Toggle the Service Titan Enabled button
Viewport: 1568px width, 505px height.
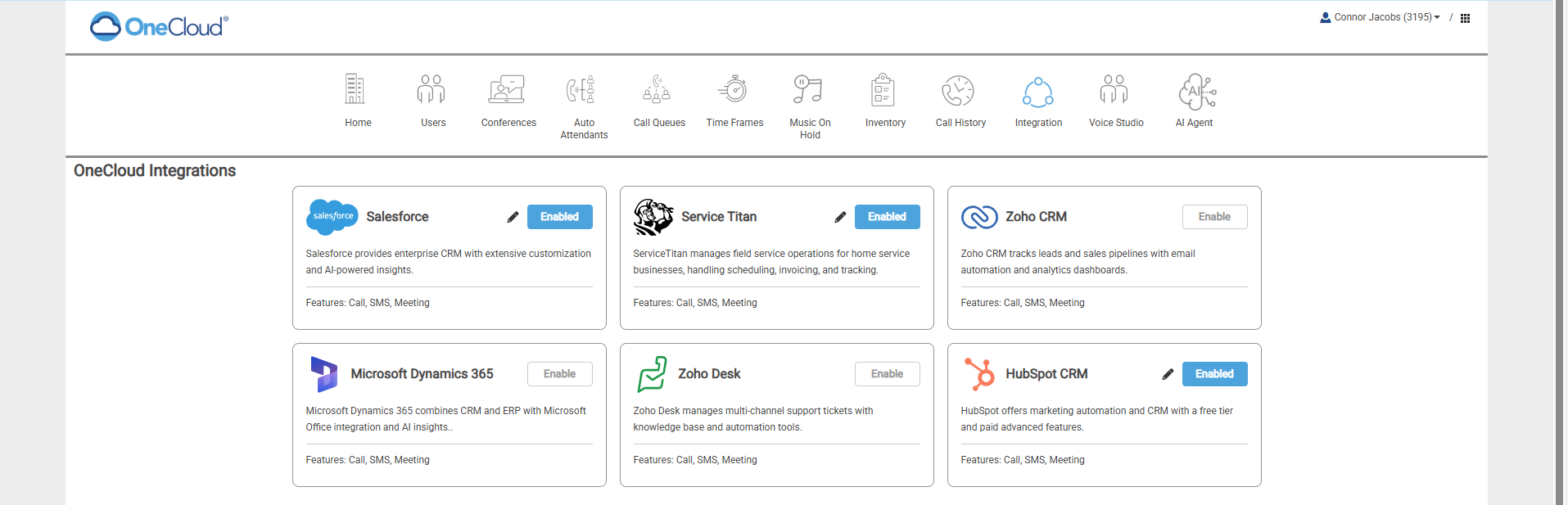tap(887, 217)
